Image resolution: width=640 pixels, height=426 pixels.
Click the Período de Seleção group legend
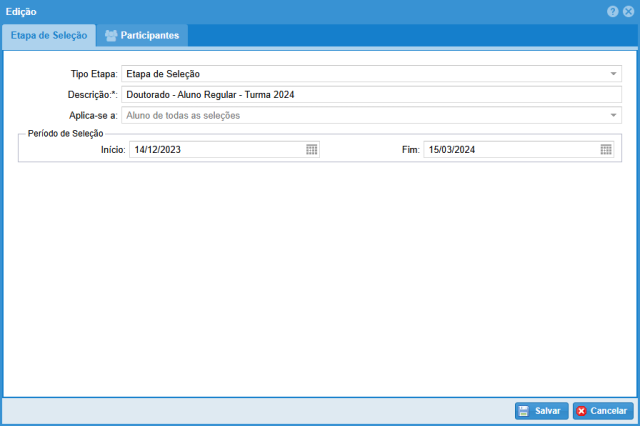point(65,133)
